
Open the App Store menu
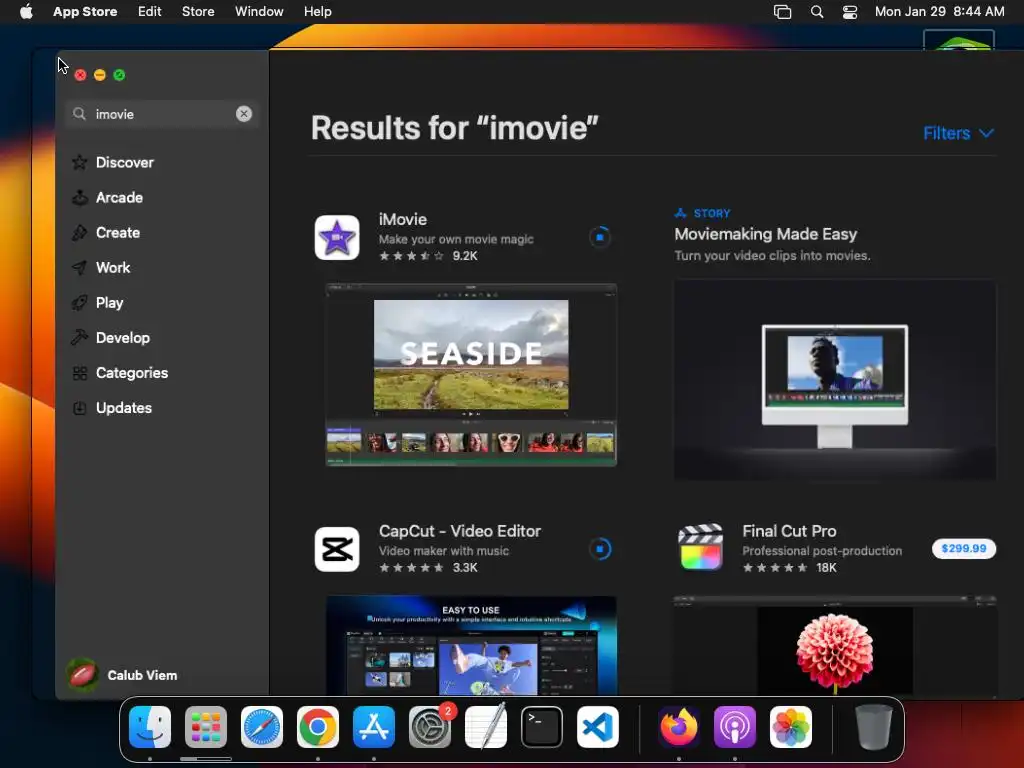85,12
